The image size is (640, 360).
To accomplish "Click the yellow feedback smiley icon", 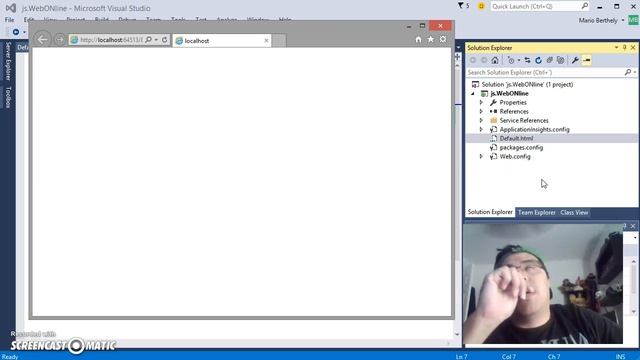I will click(481, 6).
